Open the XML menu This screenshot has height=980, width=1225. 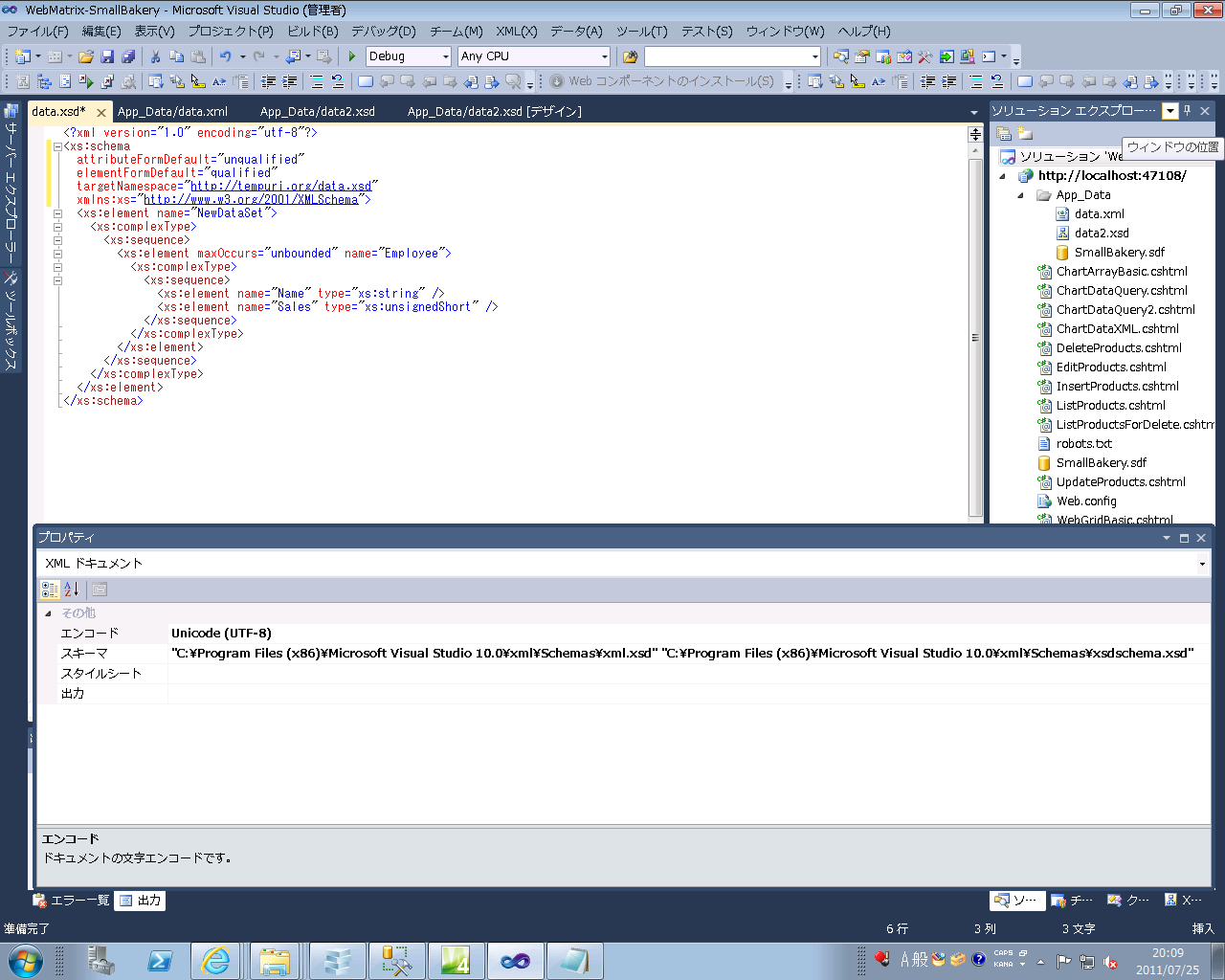pyautogui.click(x=515, y=31)
